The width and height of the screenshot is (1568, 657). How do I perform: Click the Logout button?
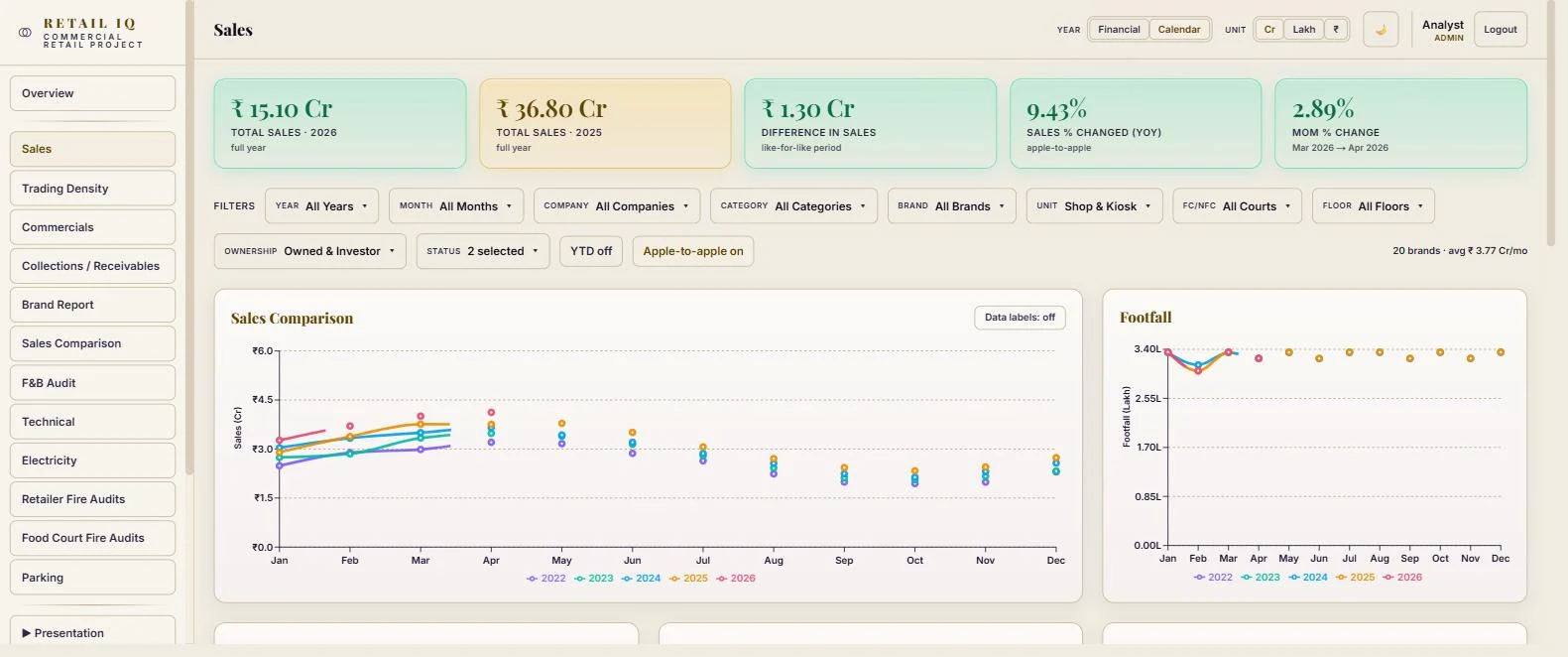tap(1501, 30)
